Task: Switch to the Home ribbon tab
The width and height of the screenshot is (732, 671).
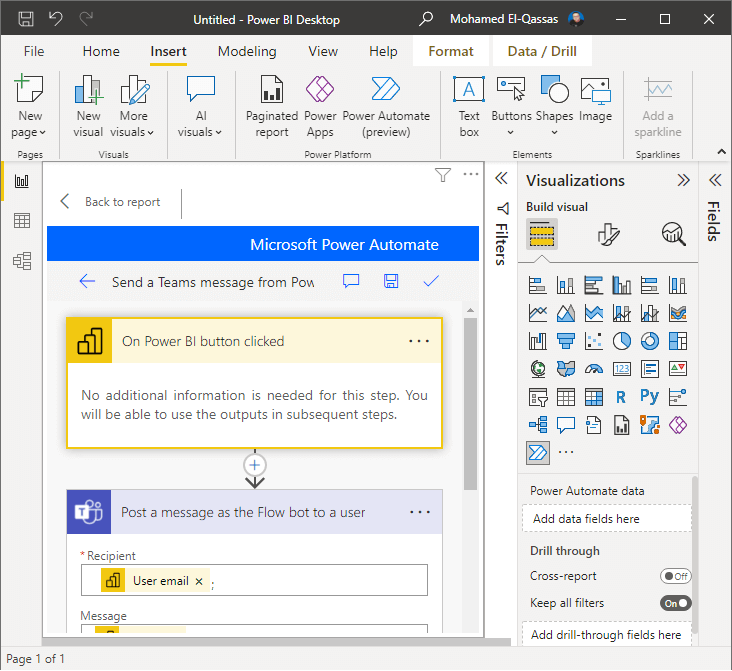Action: coord(101,51)
